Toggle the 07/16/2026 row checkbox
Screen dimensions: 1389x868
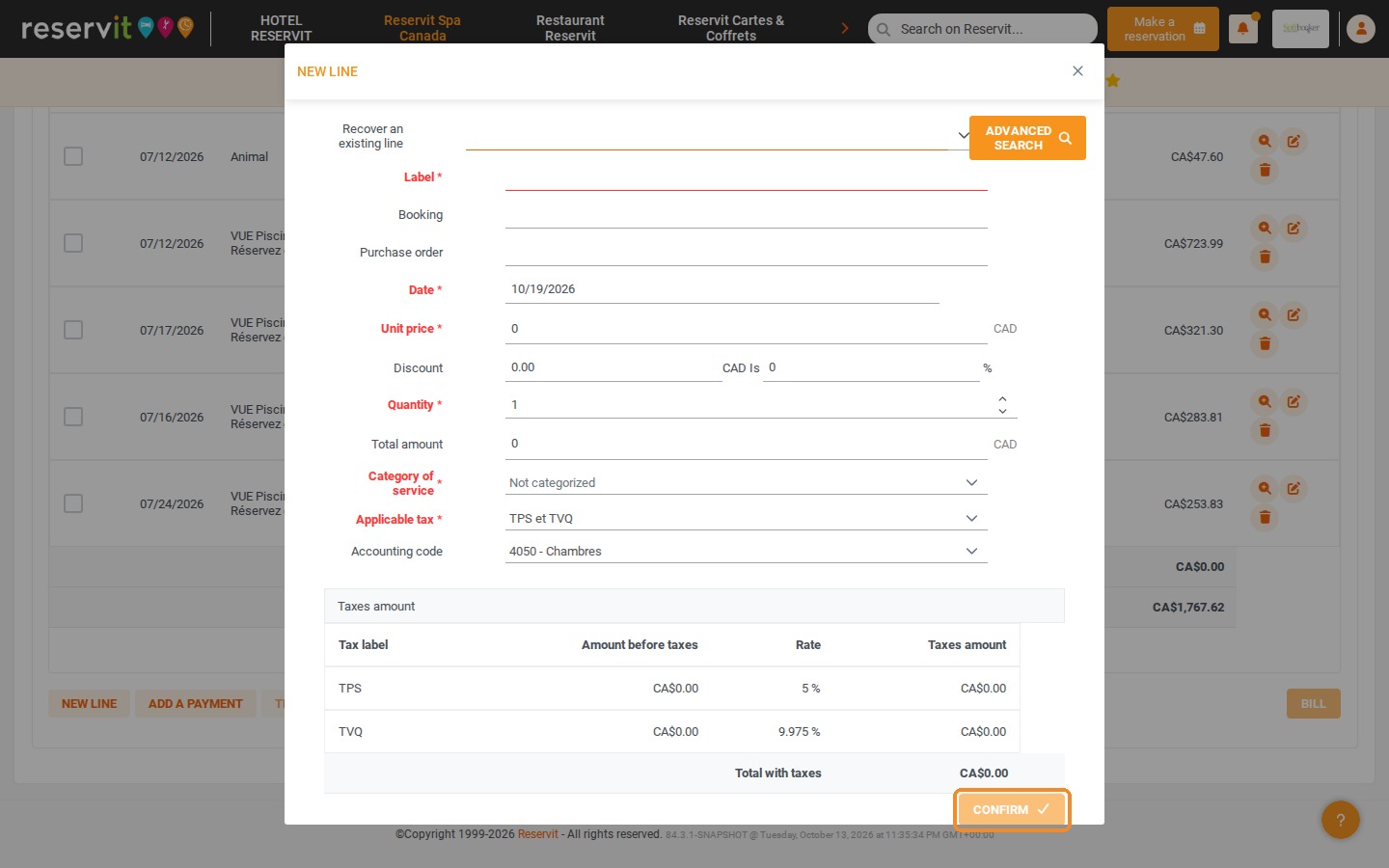point(73,417)
